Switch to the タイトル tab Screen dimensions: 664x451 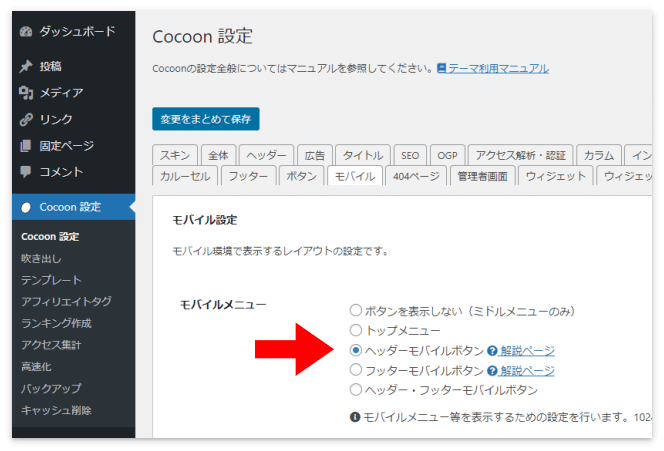[363, 155]
